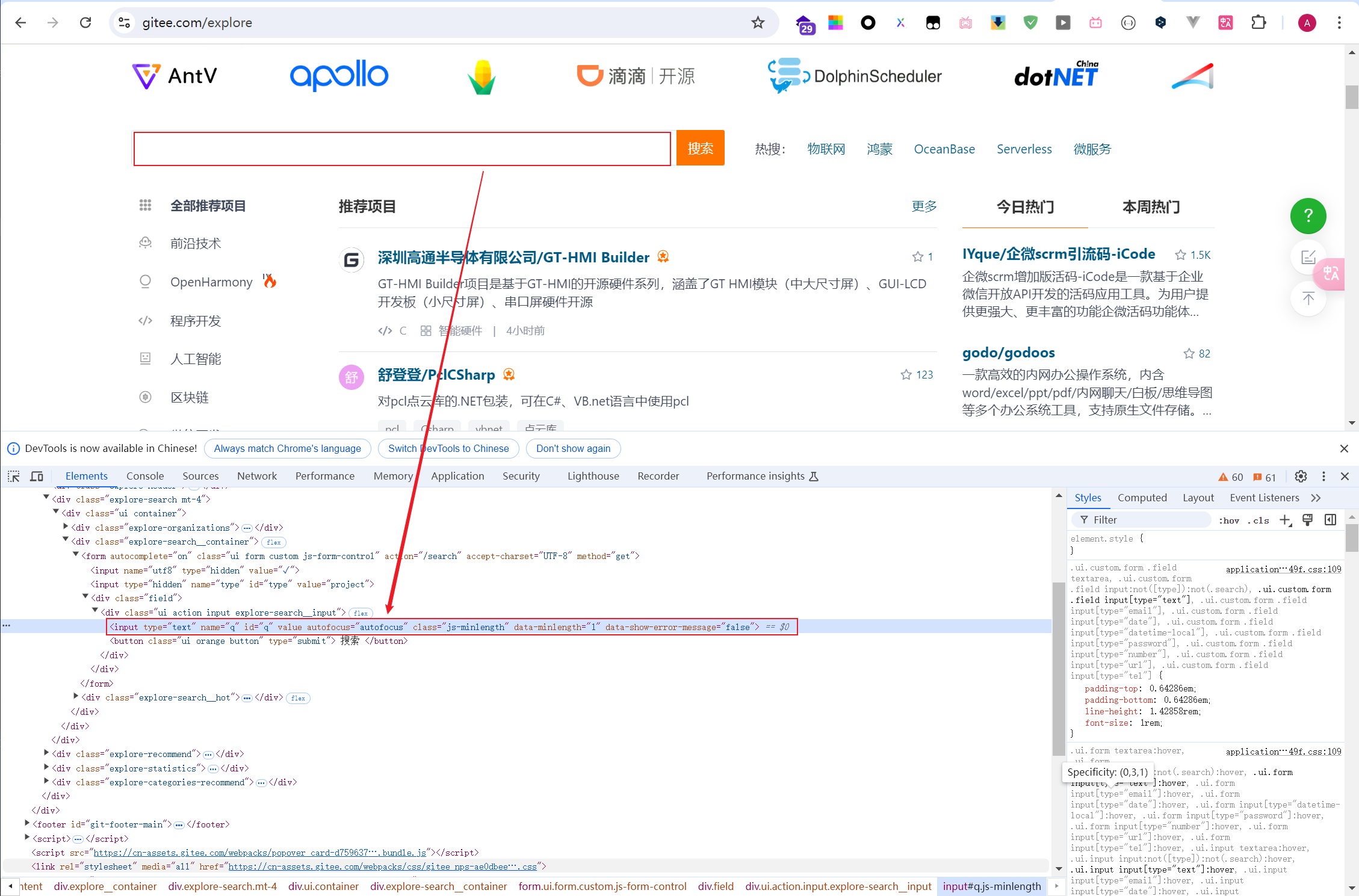This screenshot has width=1359, height=896.
Task: Toggle the device toolbar icon
Action: pyautogui.click(x=37, y=477)
